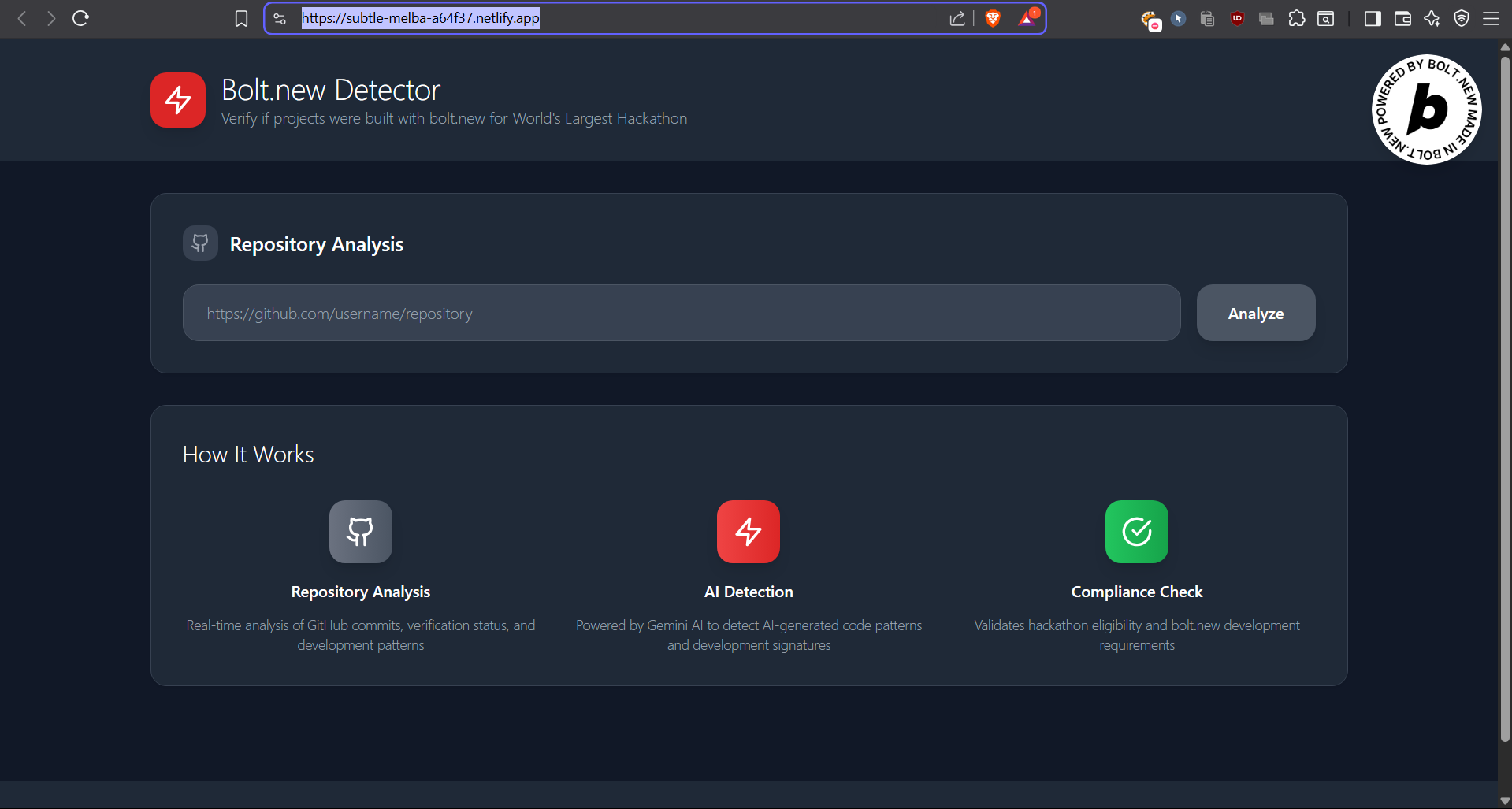The width and height of the screenshot is (1512, 809).
Task: Click the red Bolt lightning logo in the header
Action: point(178,100)
